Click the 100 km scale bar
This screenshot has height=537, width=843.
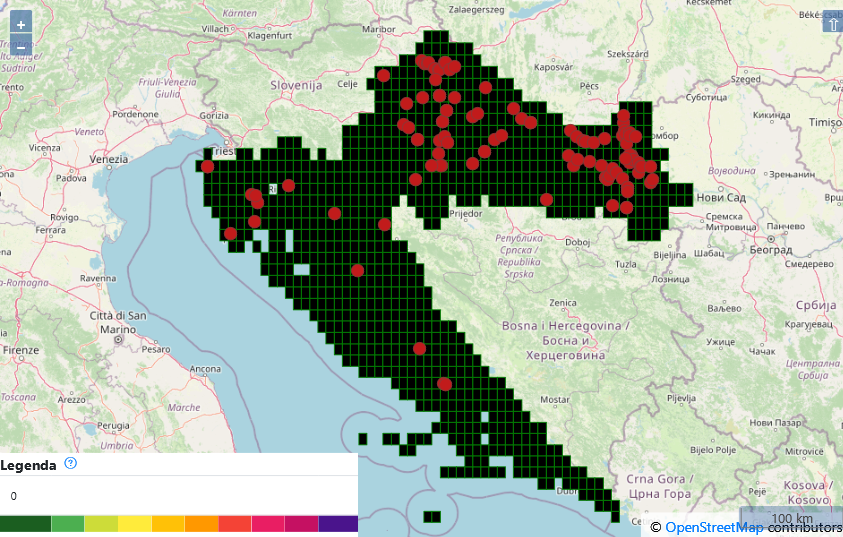pyautogui.click(x=790, y=519)
